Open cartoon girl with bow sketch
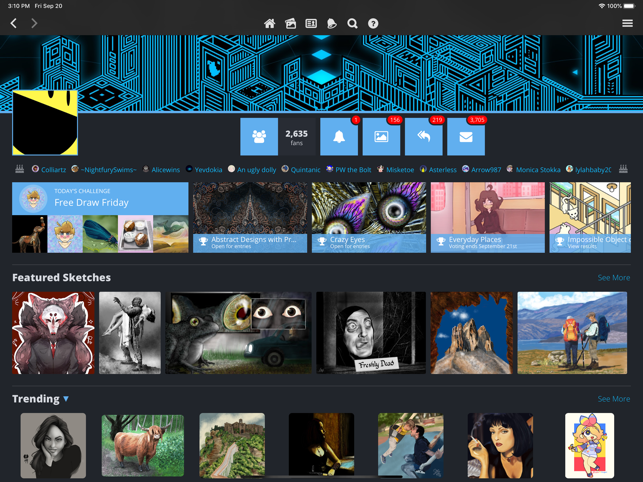The height and width of the screenshot is (482, 643). pos(590,445)
